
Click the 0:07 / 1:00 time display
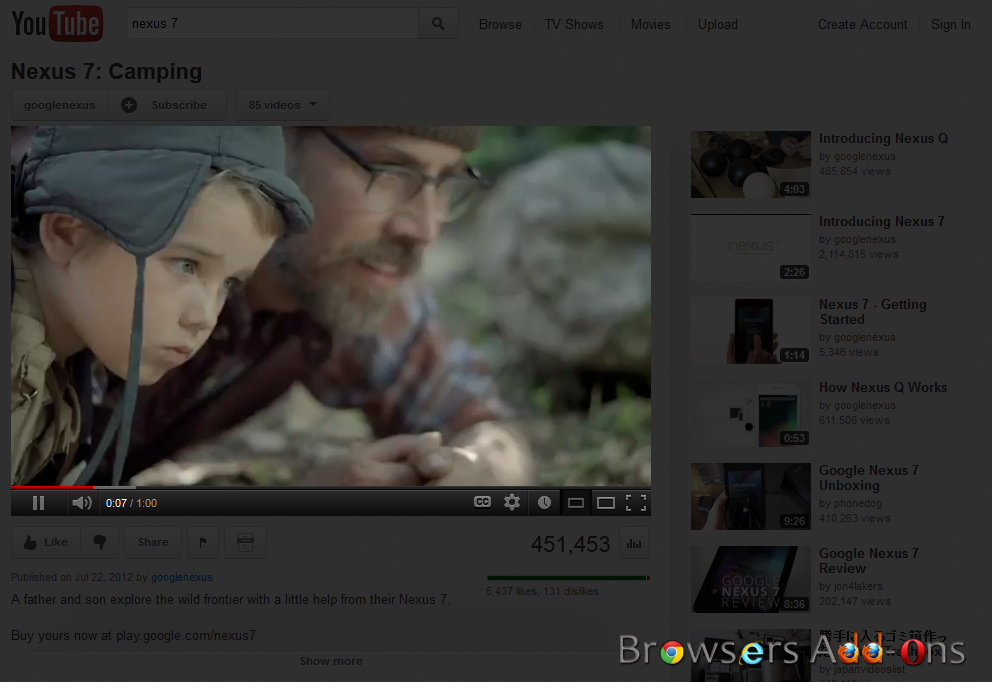tap(132, 503)
